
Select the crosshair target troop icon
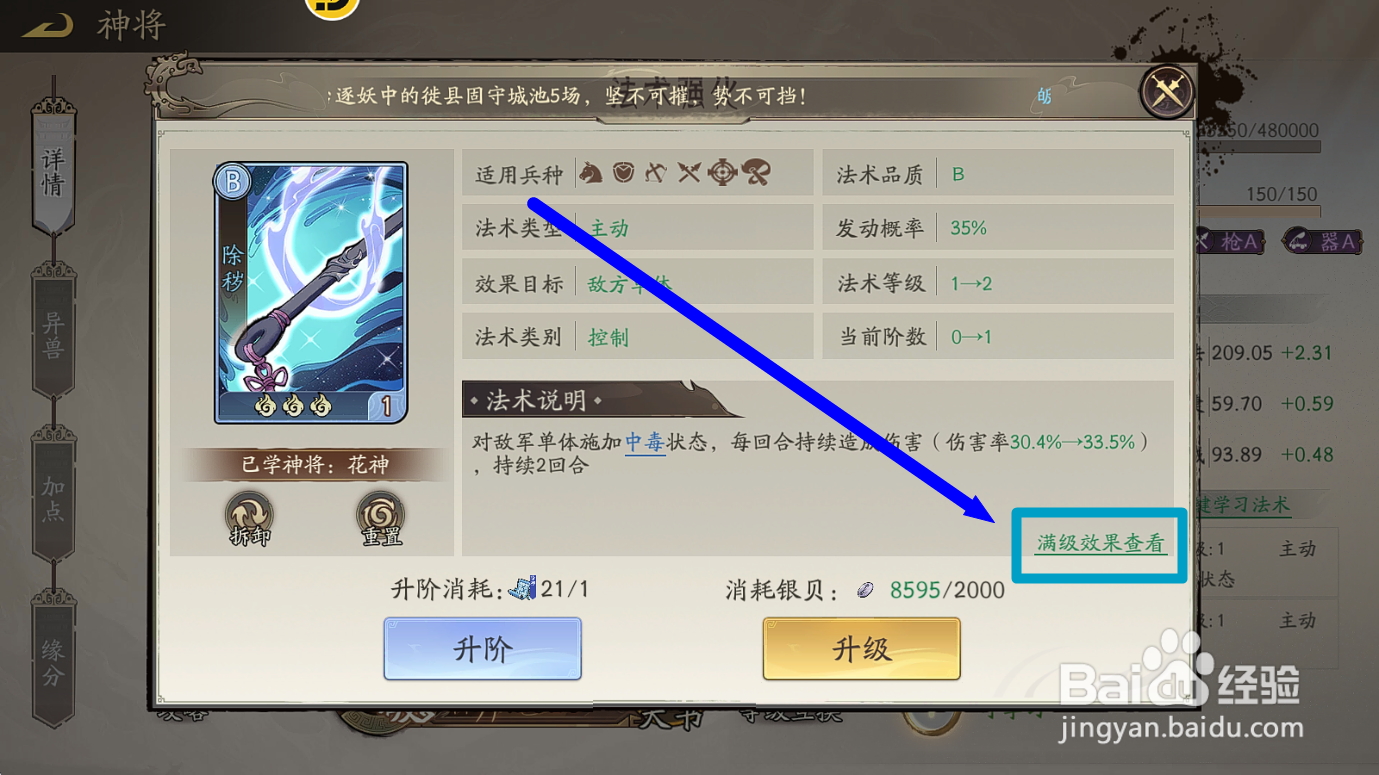722,173
